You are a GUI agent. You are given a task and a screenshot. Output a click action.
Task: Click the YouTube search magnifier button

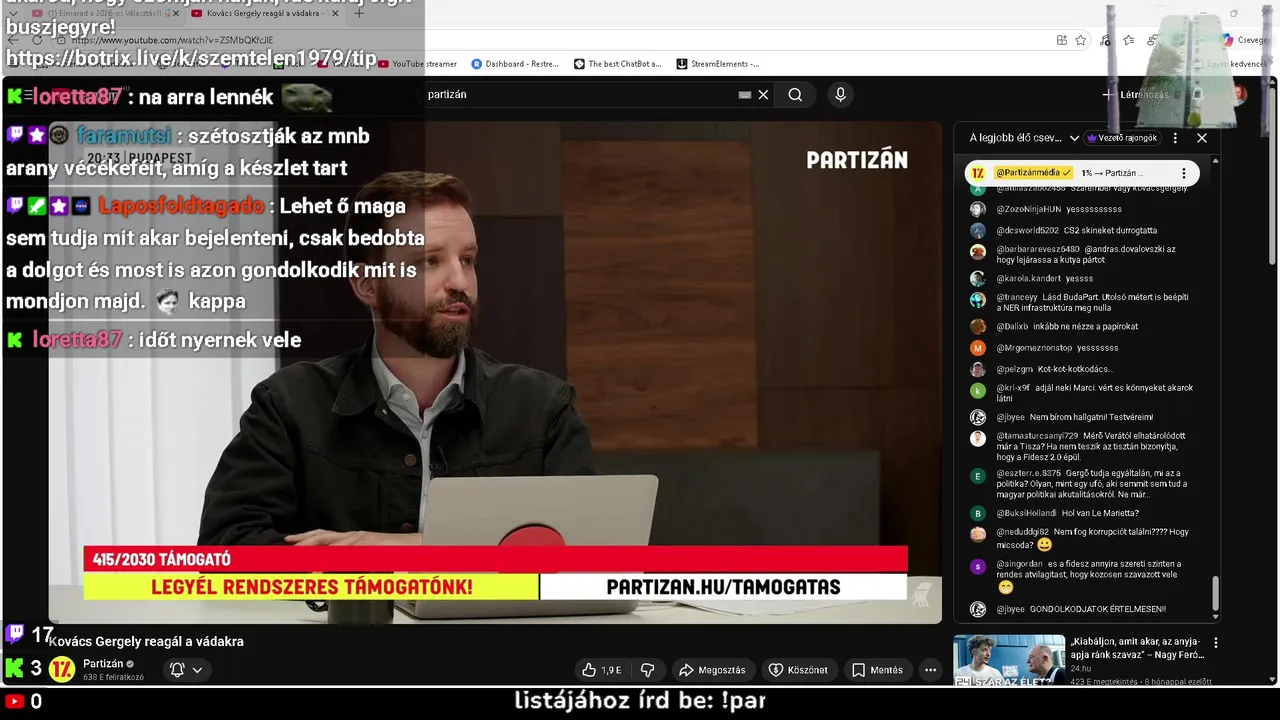tap(795, 95)
